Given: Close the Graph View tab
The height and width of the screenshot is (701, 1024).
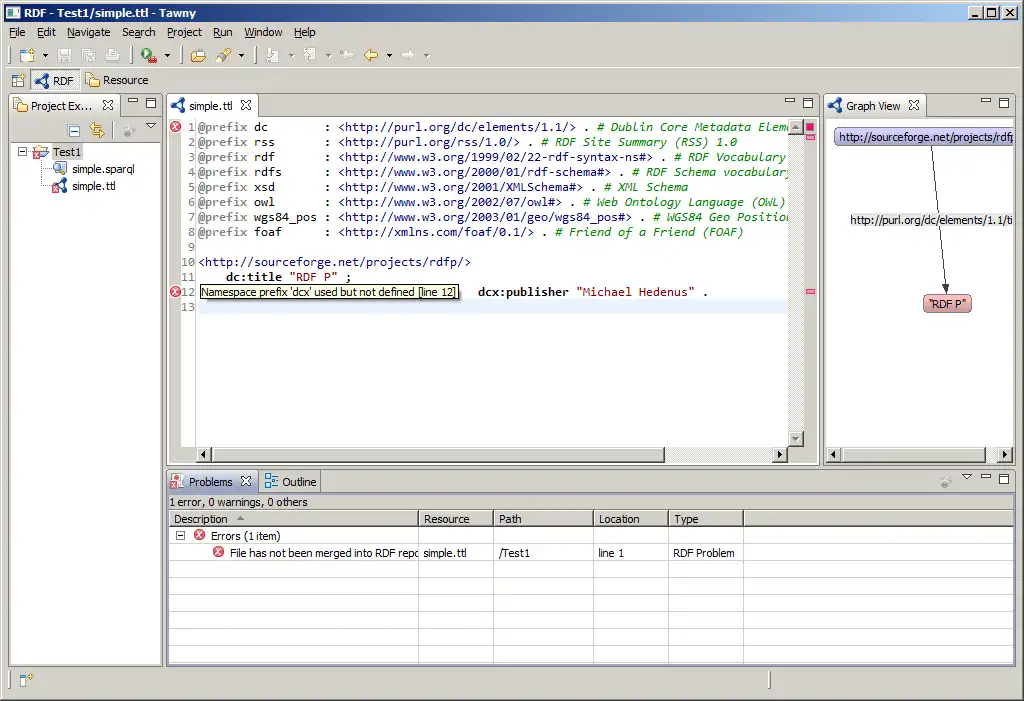Looking at the screenshot, I should tap(914, 105).
